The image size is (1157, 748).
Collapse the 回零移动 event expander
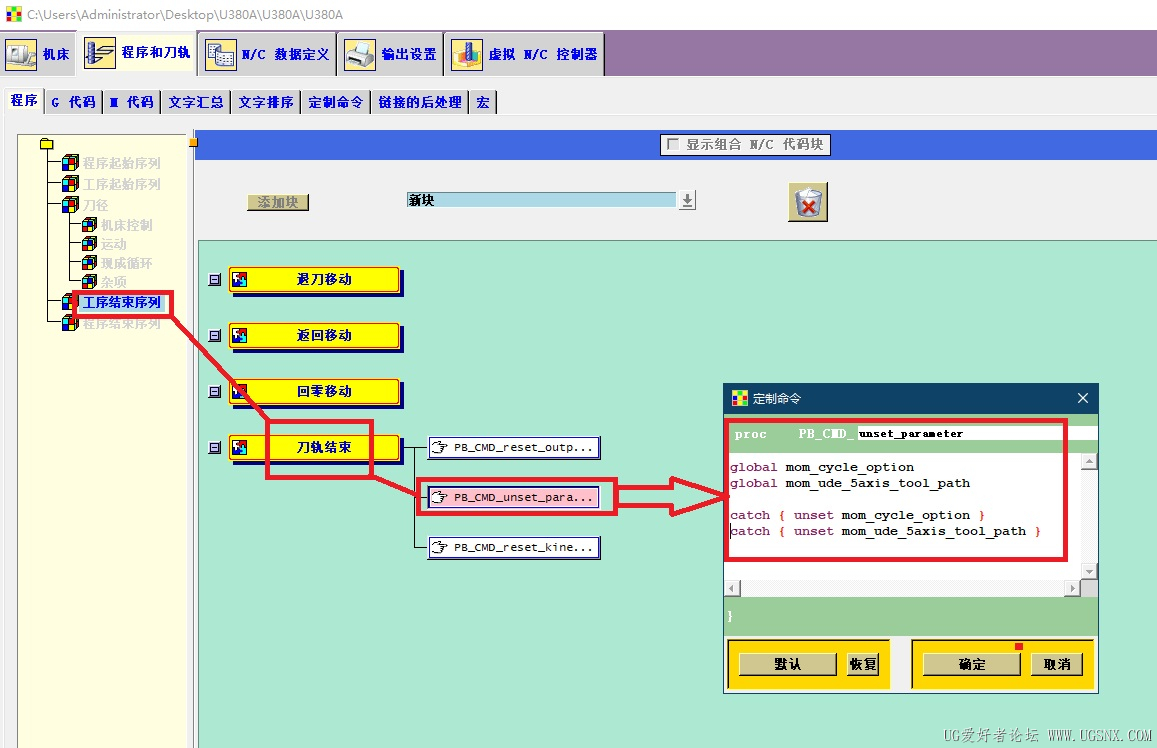coord(215,392)
